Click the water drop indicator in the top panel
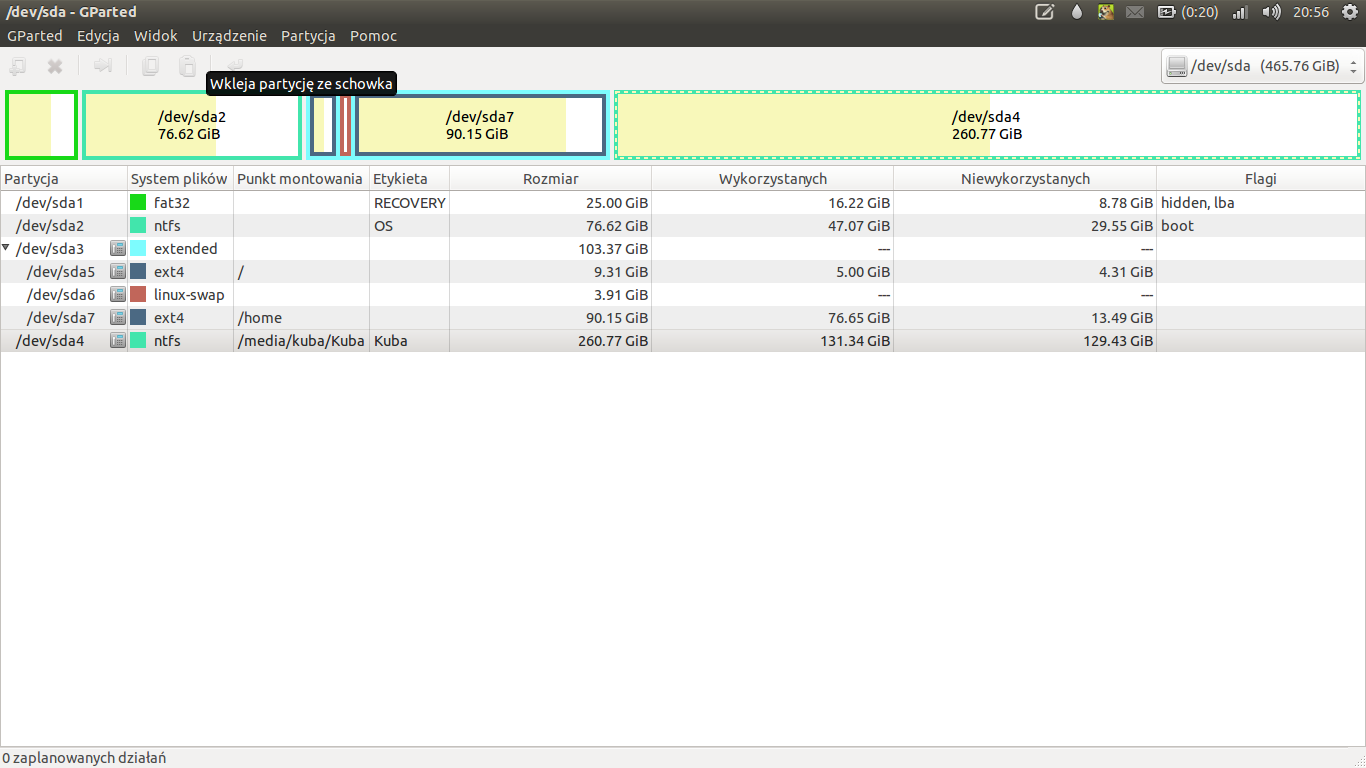Image resolution: width=1366 pixels, height=768 pixels. click(x=1077, y=12)
